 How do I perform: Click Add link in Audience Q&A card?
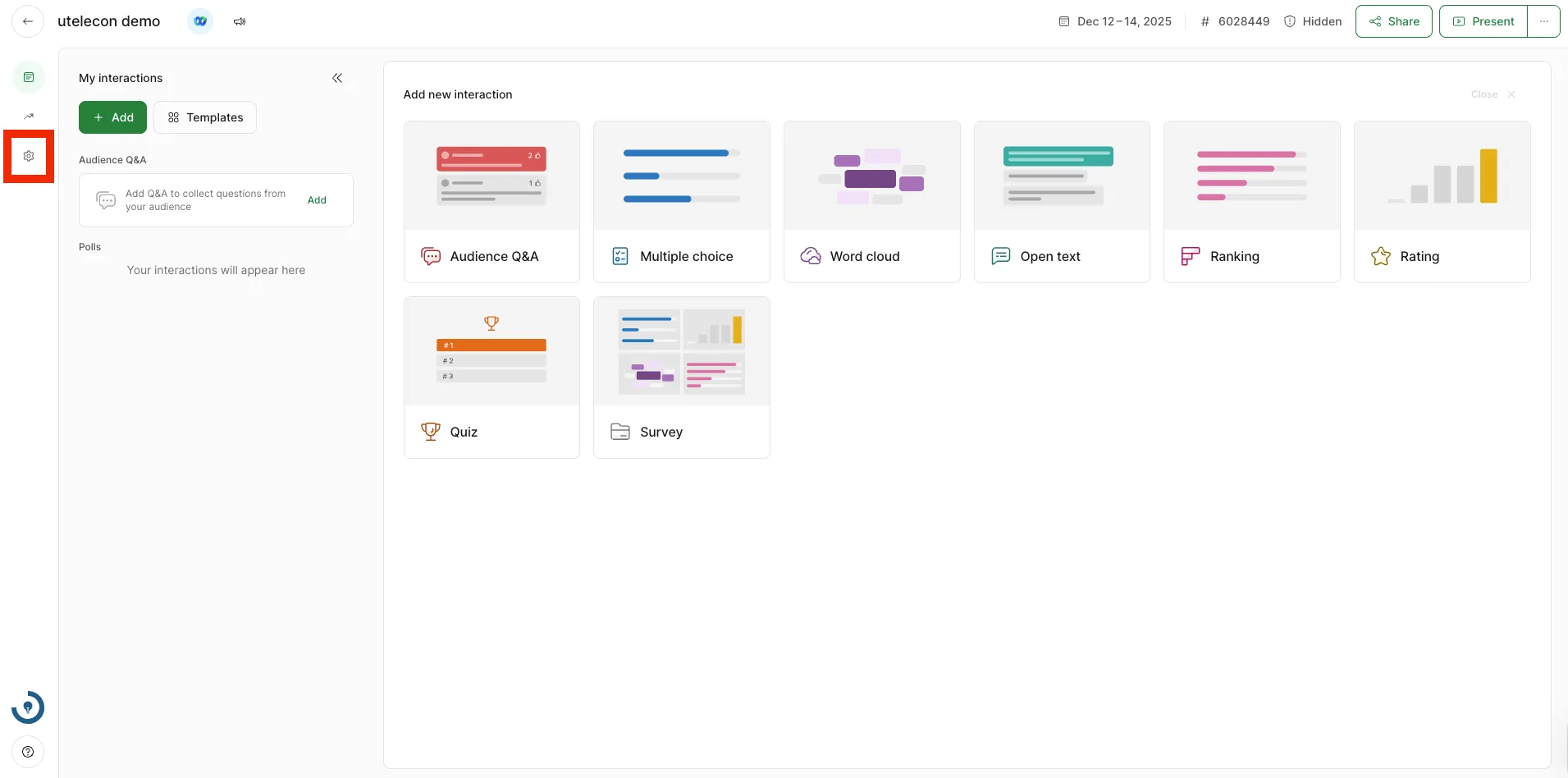pyautogui.click(x=317, y=200)
